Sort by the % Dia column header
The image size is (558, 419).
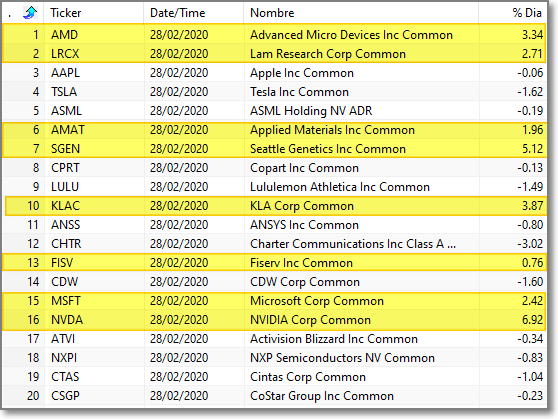[x=512, y=13]
